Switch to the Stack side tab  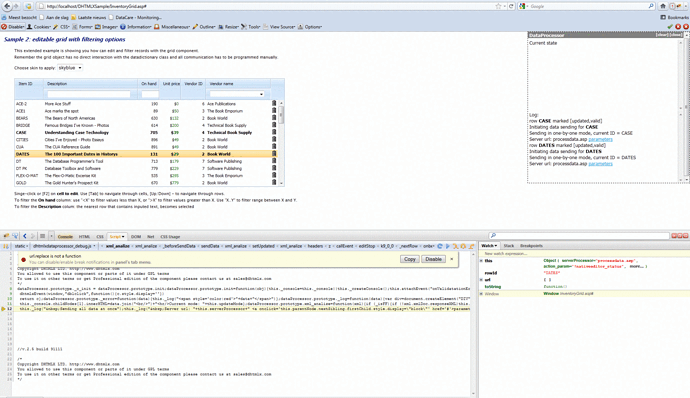point(509,246)
